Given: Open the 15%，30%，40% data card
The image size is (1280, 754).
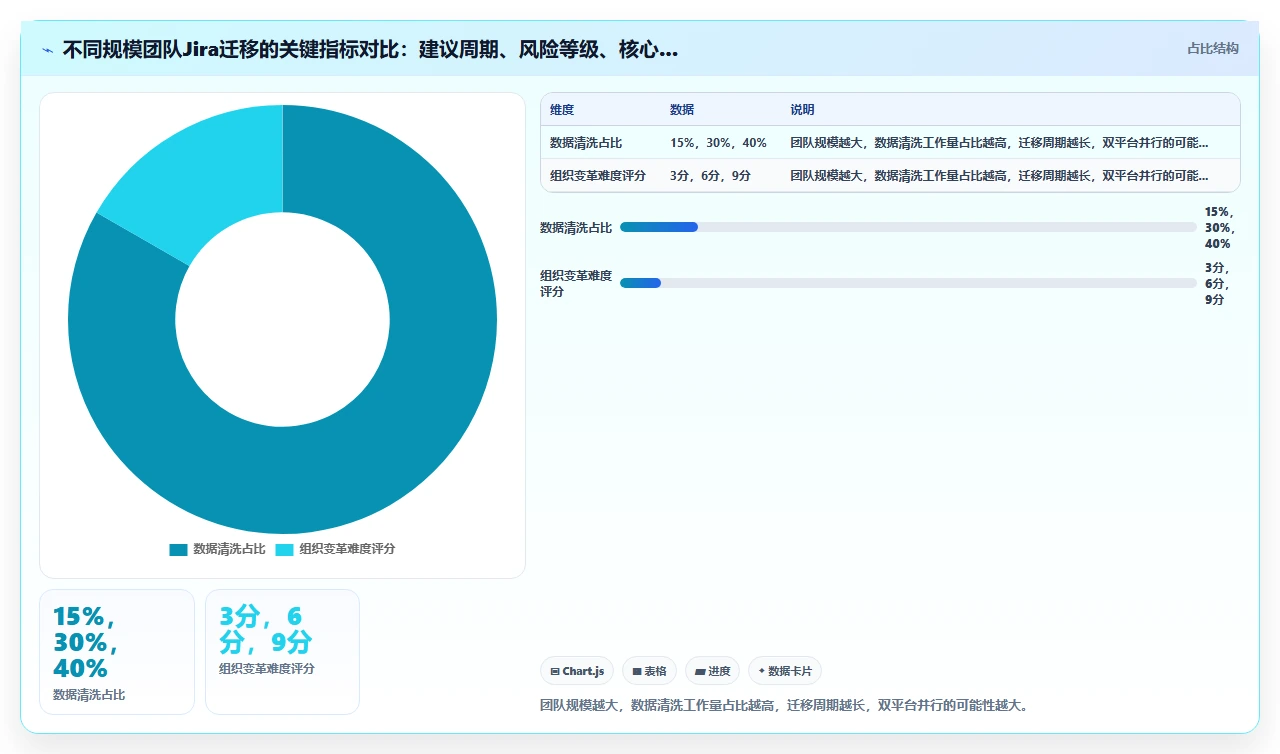Looking at the screenshot, I should pyautogui.click(x=117, y=652).
